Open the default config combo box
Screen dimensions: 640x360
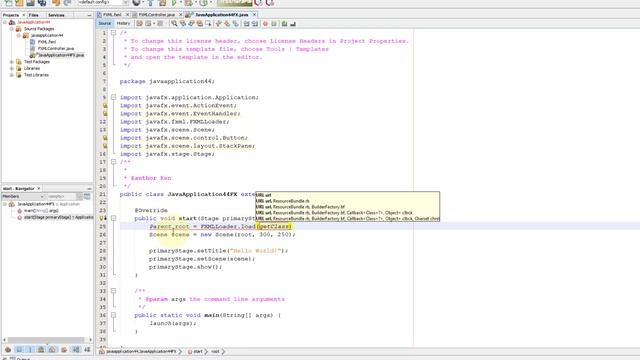104,3
